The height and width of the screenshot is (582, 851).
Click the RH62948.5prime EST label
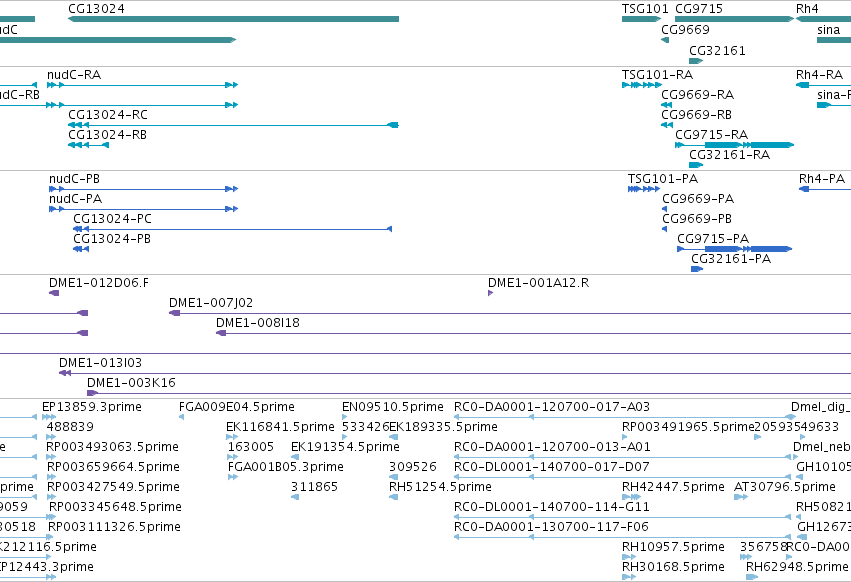[x=797, y=567]
